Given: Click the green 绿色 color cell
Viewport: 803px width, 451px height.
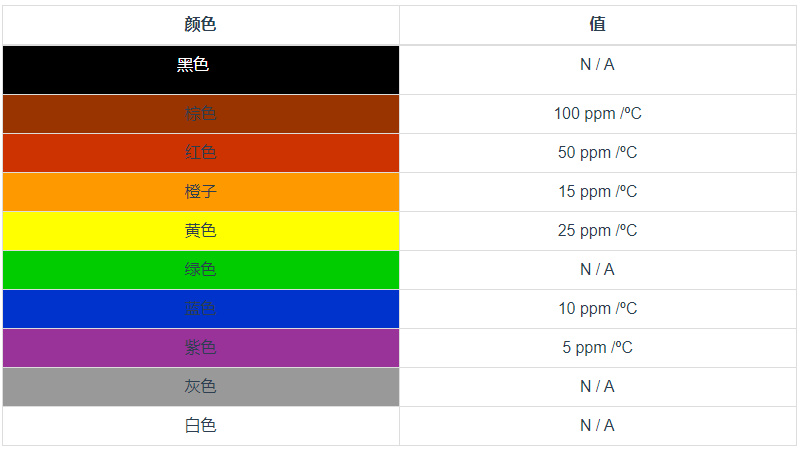Looking at the screenshot, I should tap(200, 270).
